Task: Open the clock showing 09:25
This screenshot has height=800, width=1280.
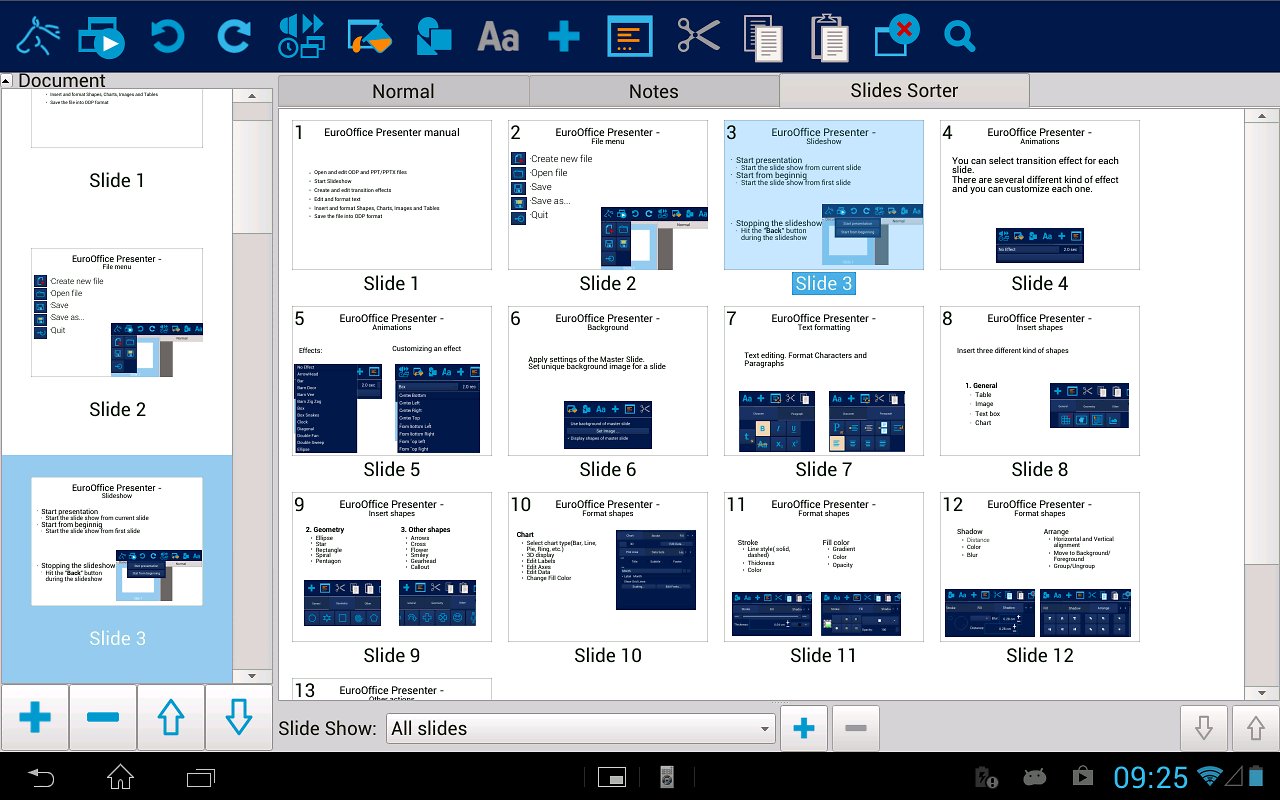Action: [x=1151, y=777]
